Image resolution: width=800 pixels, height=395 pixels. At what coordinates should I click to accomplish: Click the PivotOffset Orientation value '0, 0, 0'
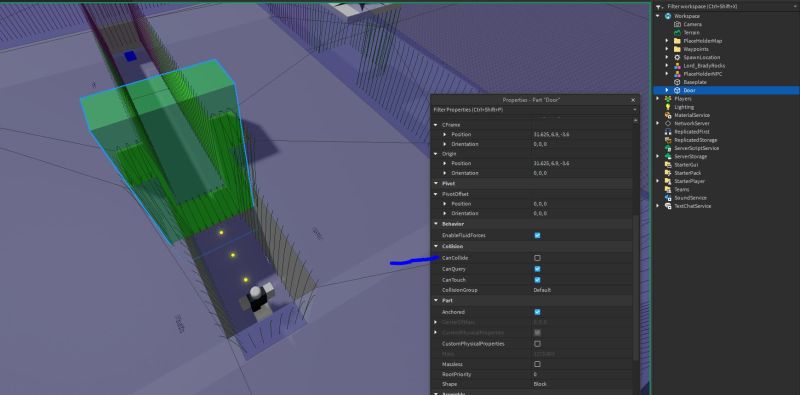(x=540, y=213)
